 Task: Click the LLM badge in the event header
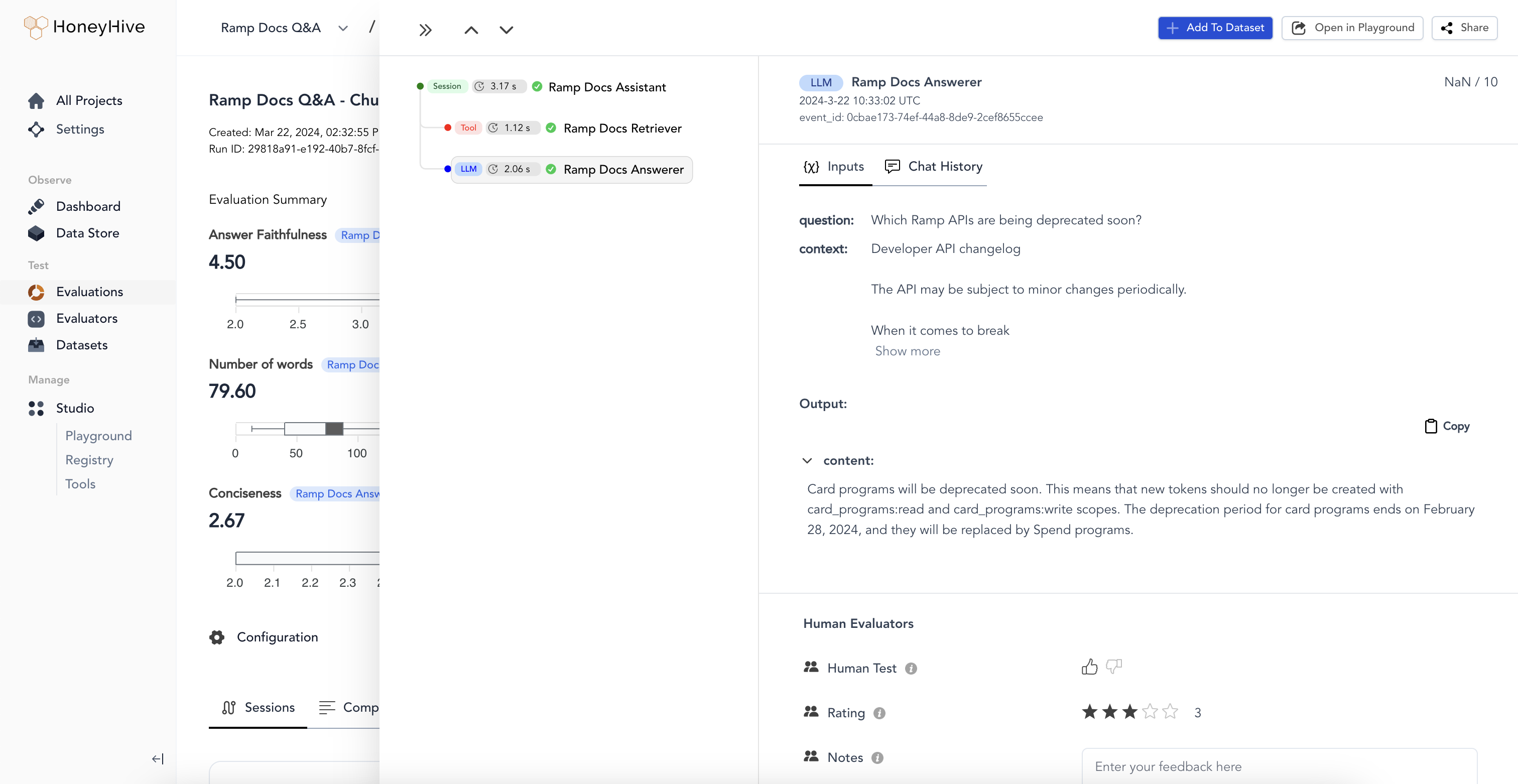tap(821, 82)
